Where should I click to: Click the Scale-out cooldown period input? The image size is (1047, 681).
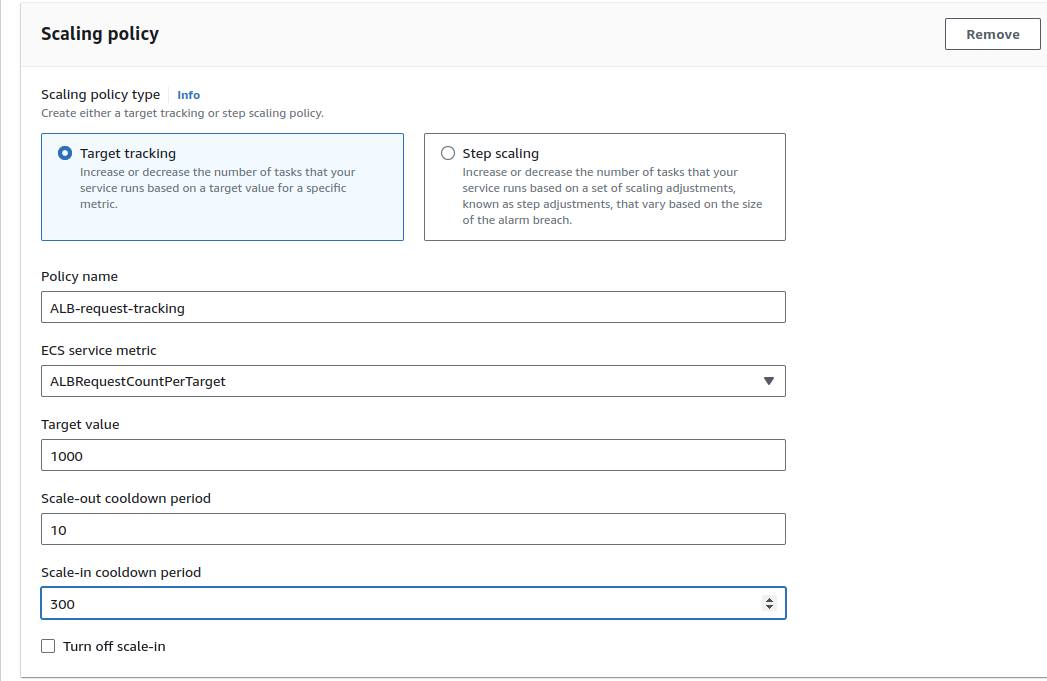(x=412, y=529)
